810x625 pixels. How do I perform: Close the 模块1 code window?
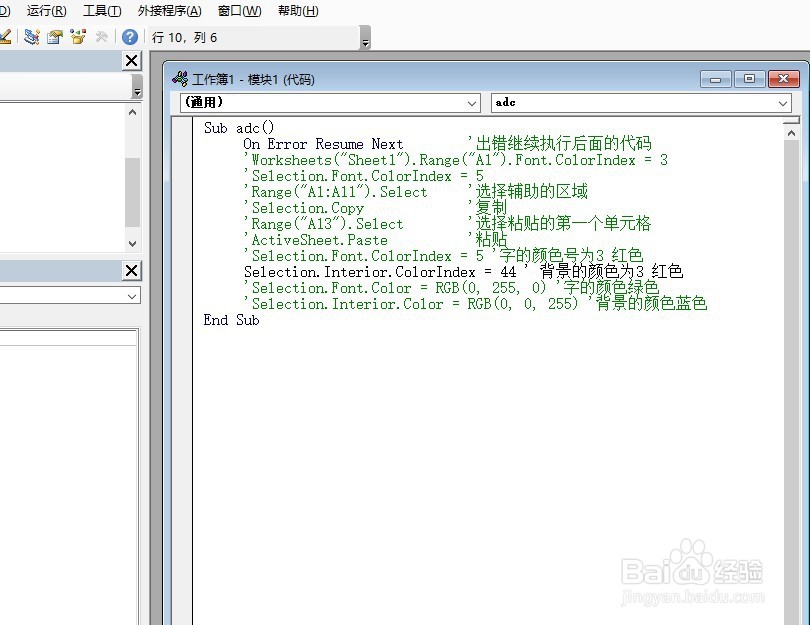[x=784, y=79]
